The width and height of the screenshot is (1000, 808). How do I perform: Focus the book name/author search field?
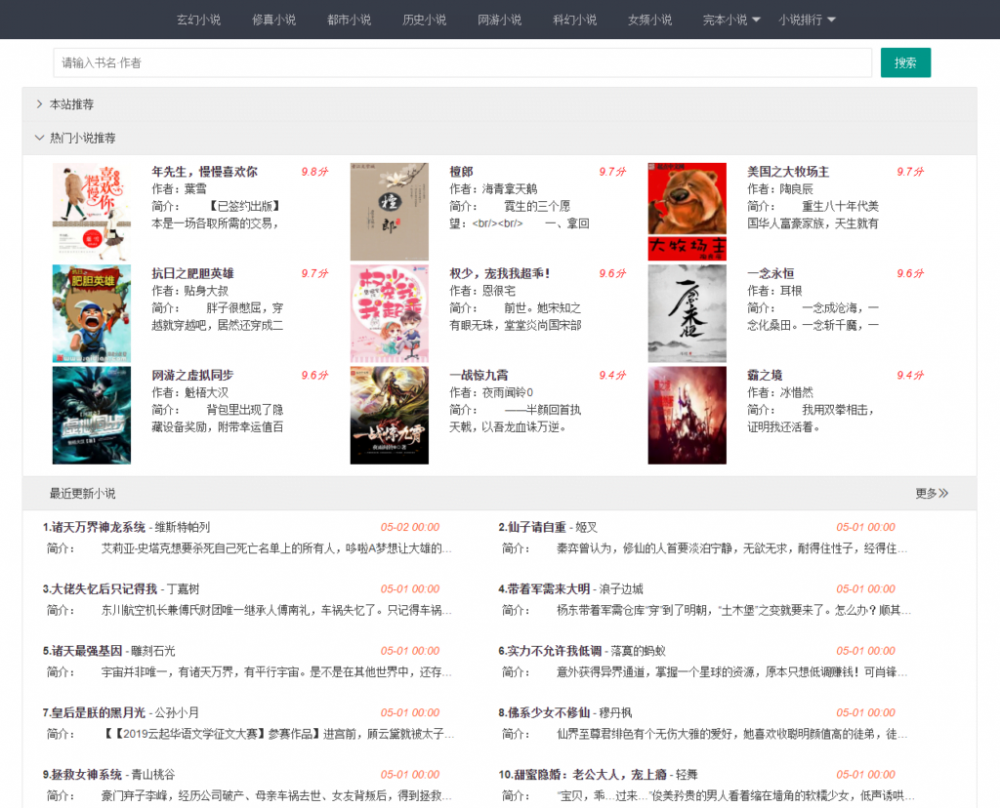[462, 62]
